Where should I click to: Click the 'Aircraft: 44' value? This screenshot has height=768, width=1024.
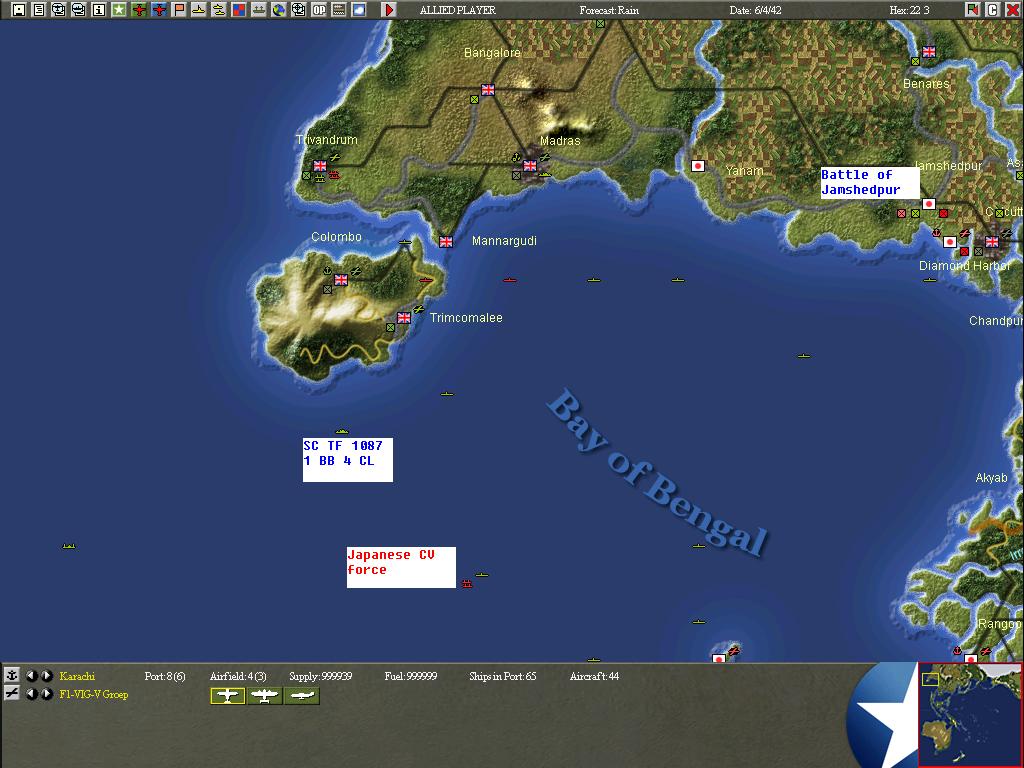point(594,676)
